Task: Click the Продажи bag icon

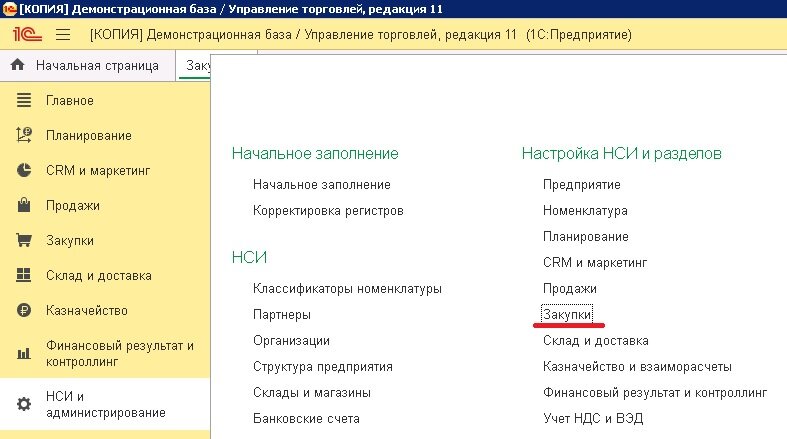Action: pyautogui.click(x=24, y=205)
